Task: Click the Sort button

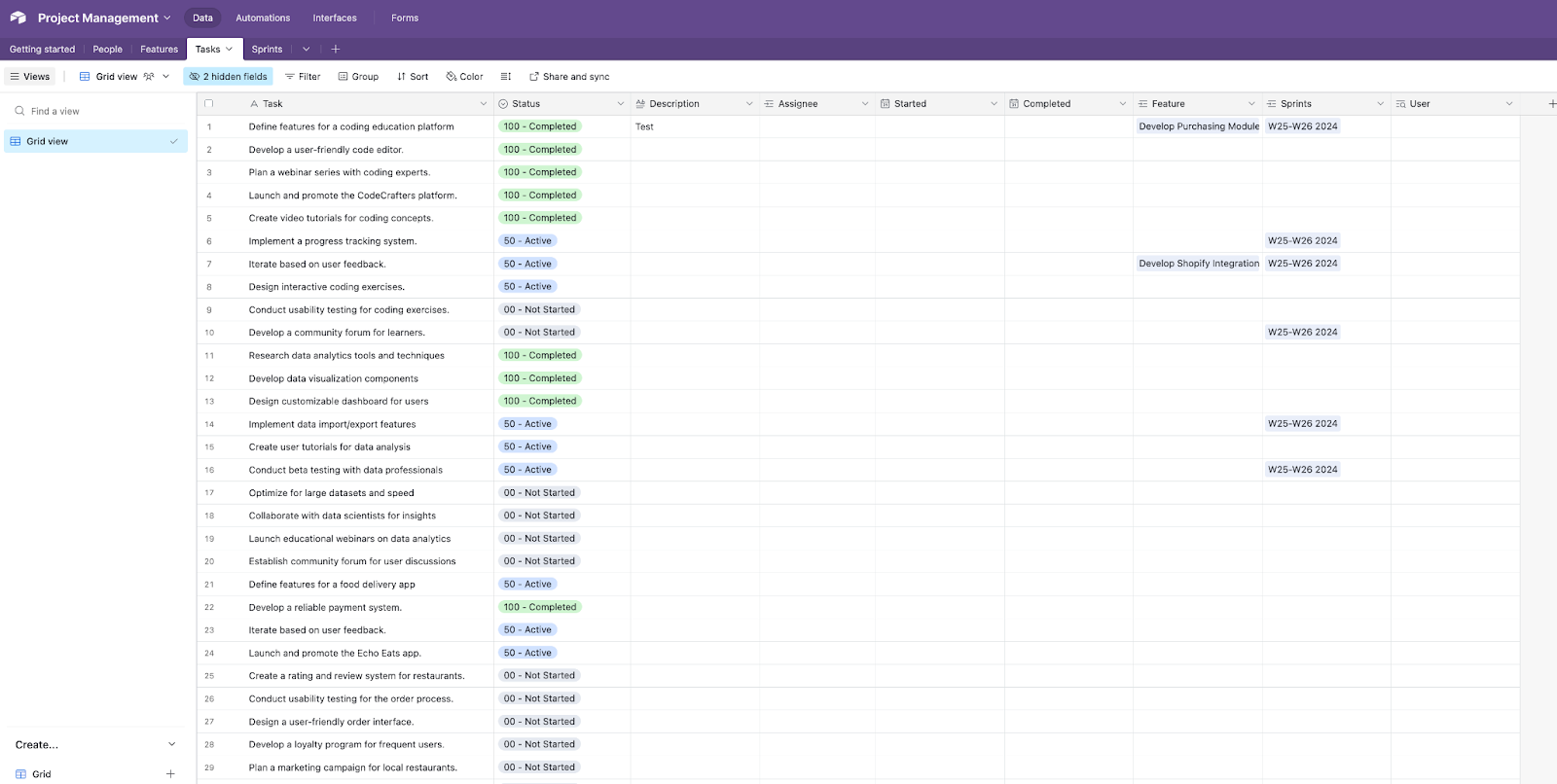Action: coord(413,77)
